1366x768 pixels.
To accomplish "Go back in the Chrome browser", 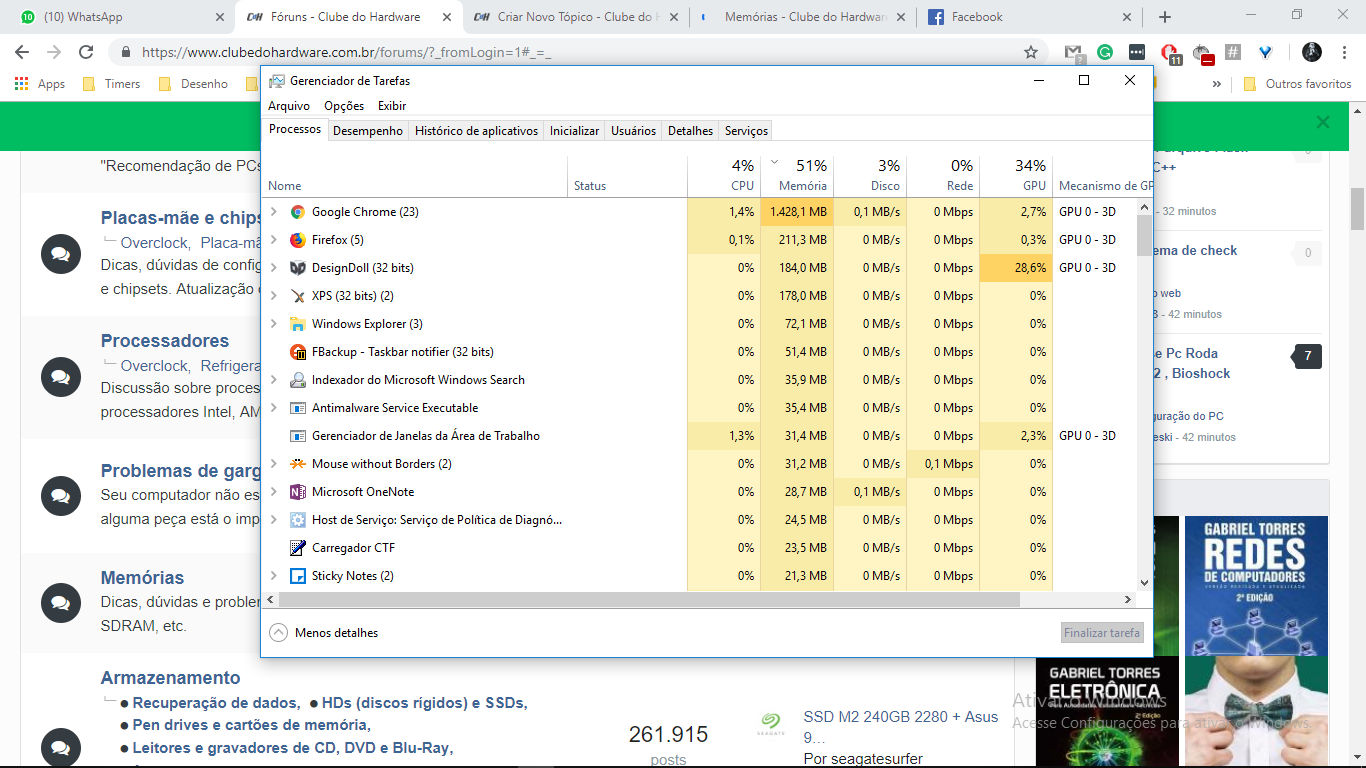I will click(x=22, y=52).
